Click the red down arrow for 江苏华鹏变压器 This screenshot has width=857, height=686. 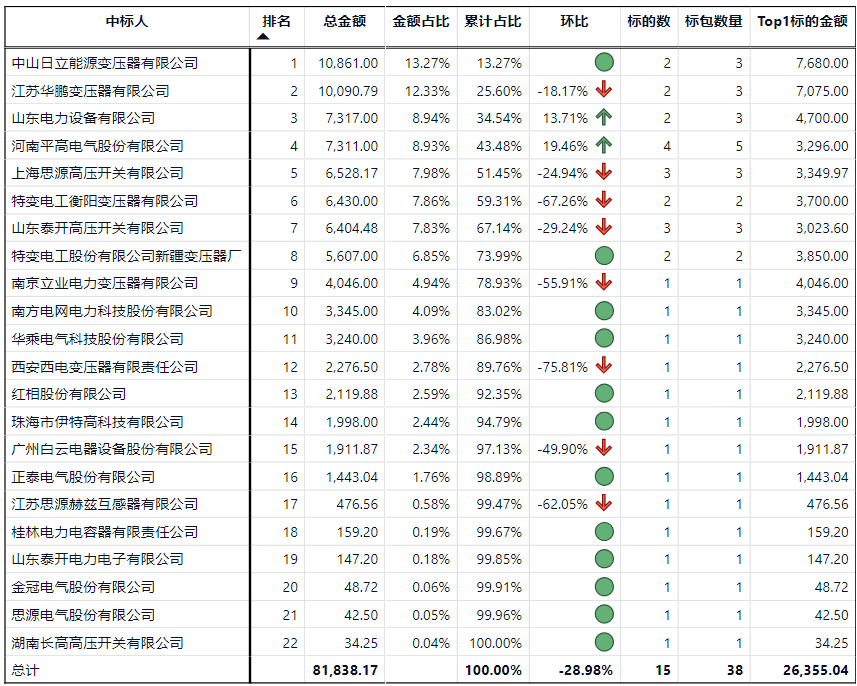(x=604, y=90)
